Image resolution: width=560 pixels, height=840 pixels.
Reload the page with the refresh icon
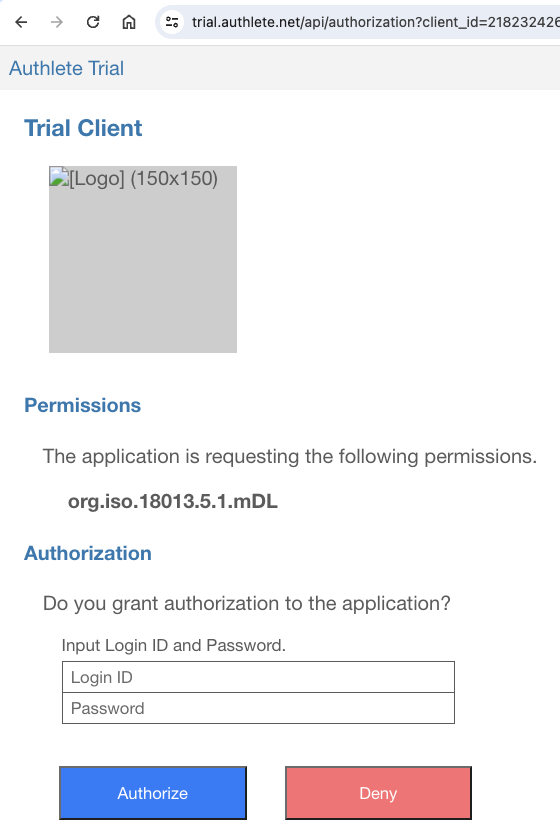pos(93,22)
